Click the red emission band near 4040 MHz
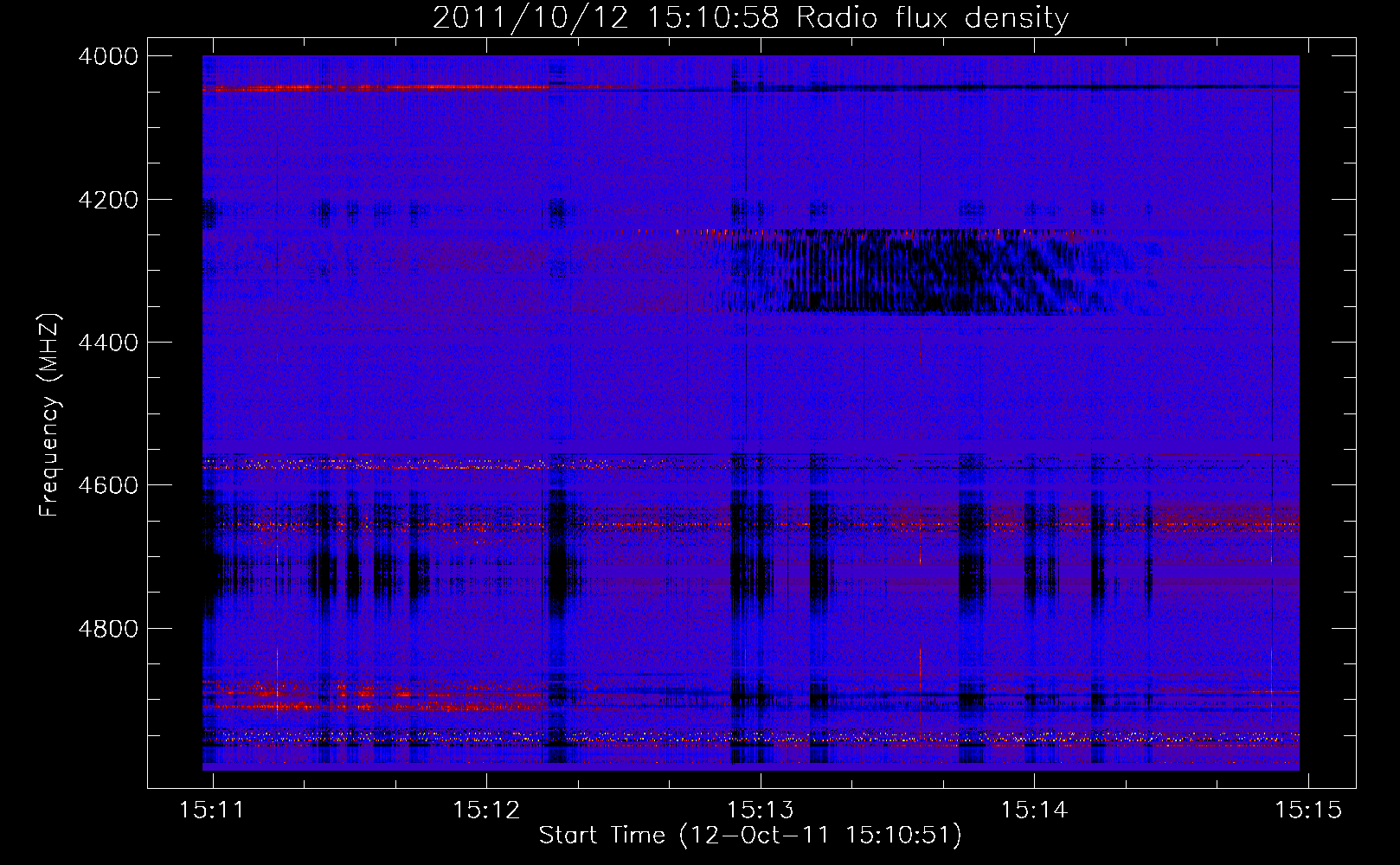The width and height of the screenshot is (1400, 865). 376,87
